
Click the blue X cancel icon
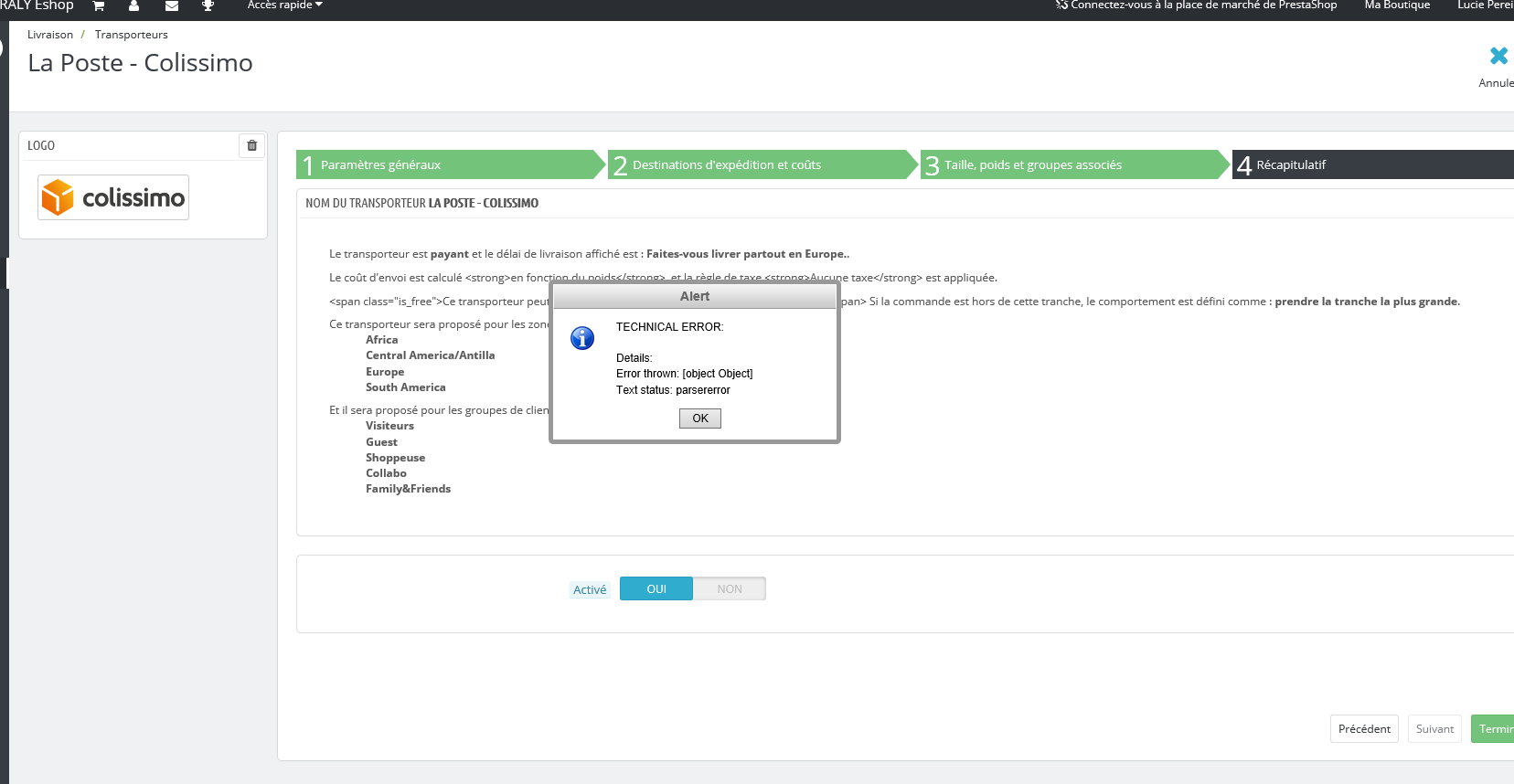point(1498,56)
